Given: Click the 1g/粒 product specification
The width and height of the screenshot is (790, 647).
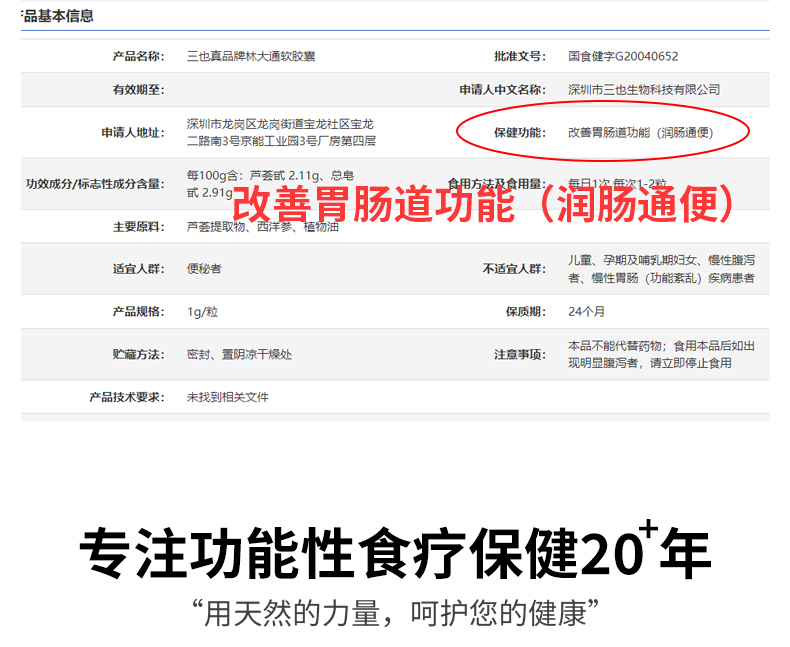Looking at the screenshot, I should [202, 312].
